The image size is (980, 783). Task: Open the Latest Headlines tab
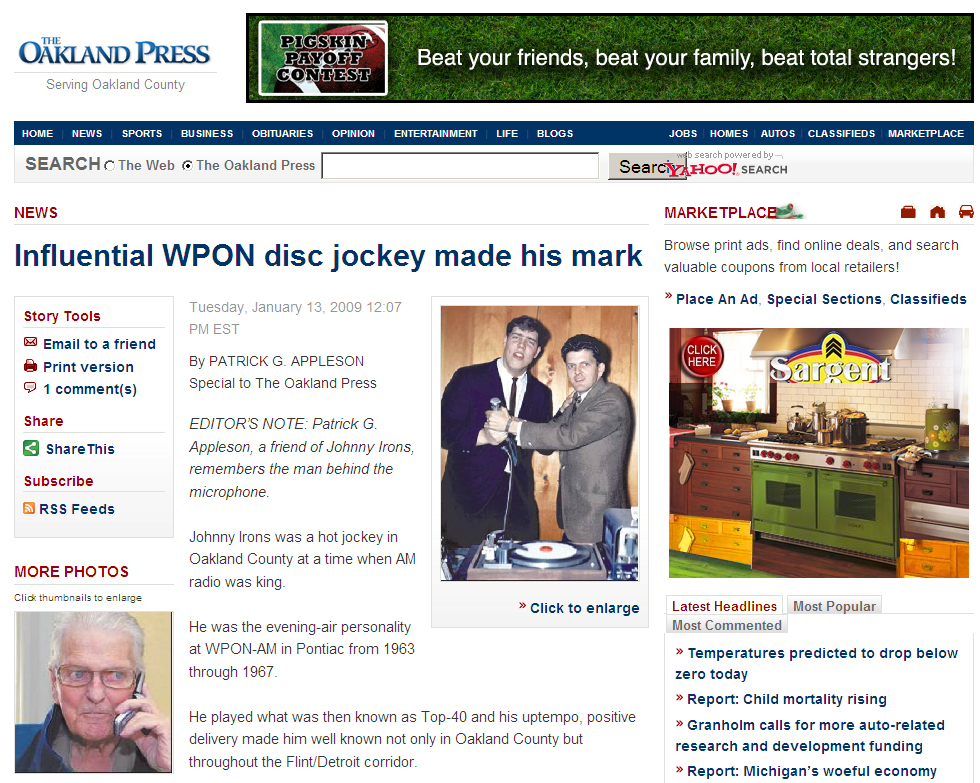coord(724,606)
